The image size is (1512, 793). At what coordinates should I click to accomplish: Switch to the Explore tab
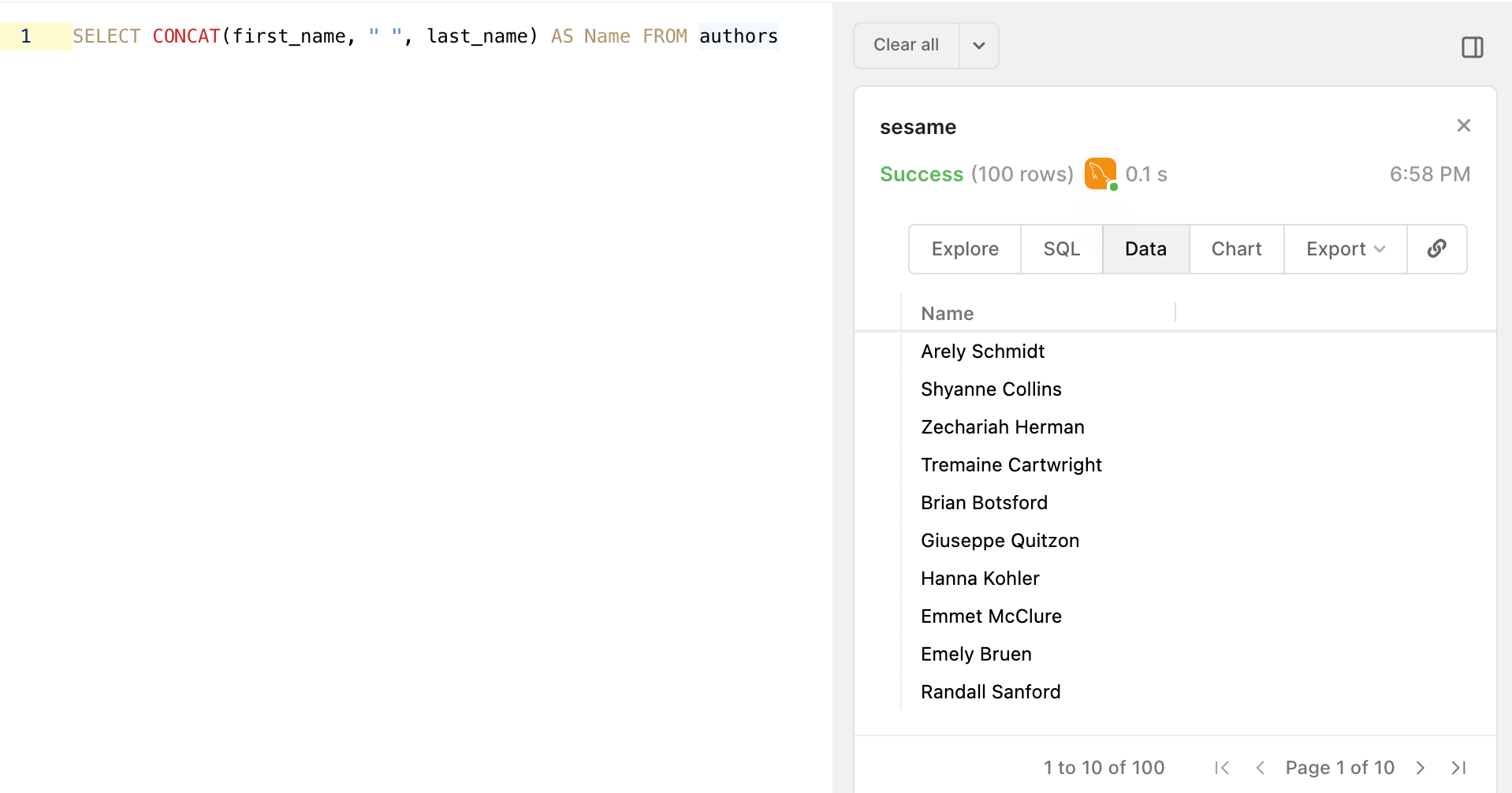964,249
